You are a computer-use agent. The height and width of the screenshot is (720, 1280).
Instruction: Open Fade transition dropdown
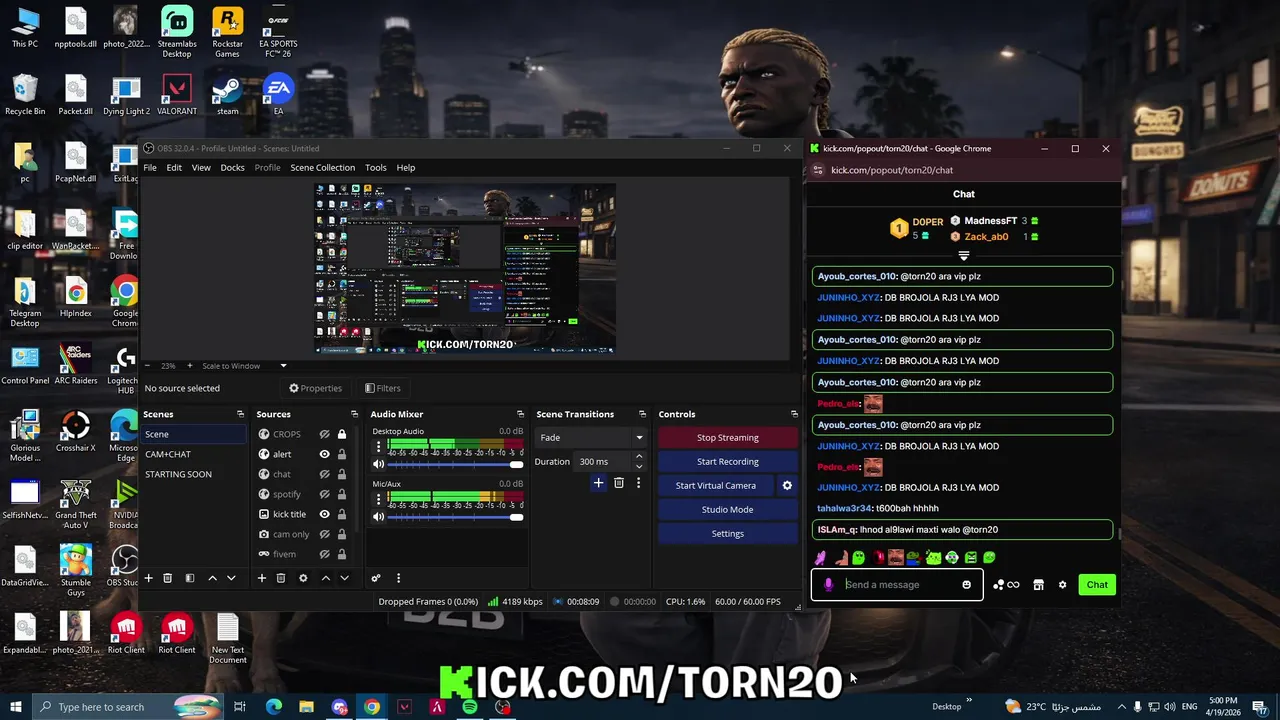[591, 437]
